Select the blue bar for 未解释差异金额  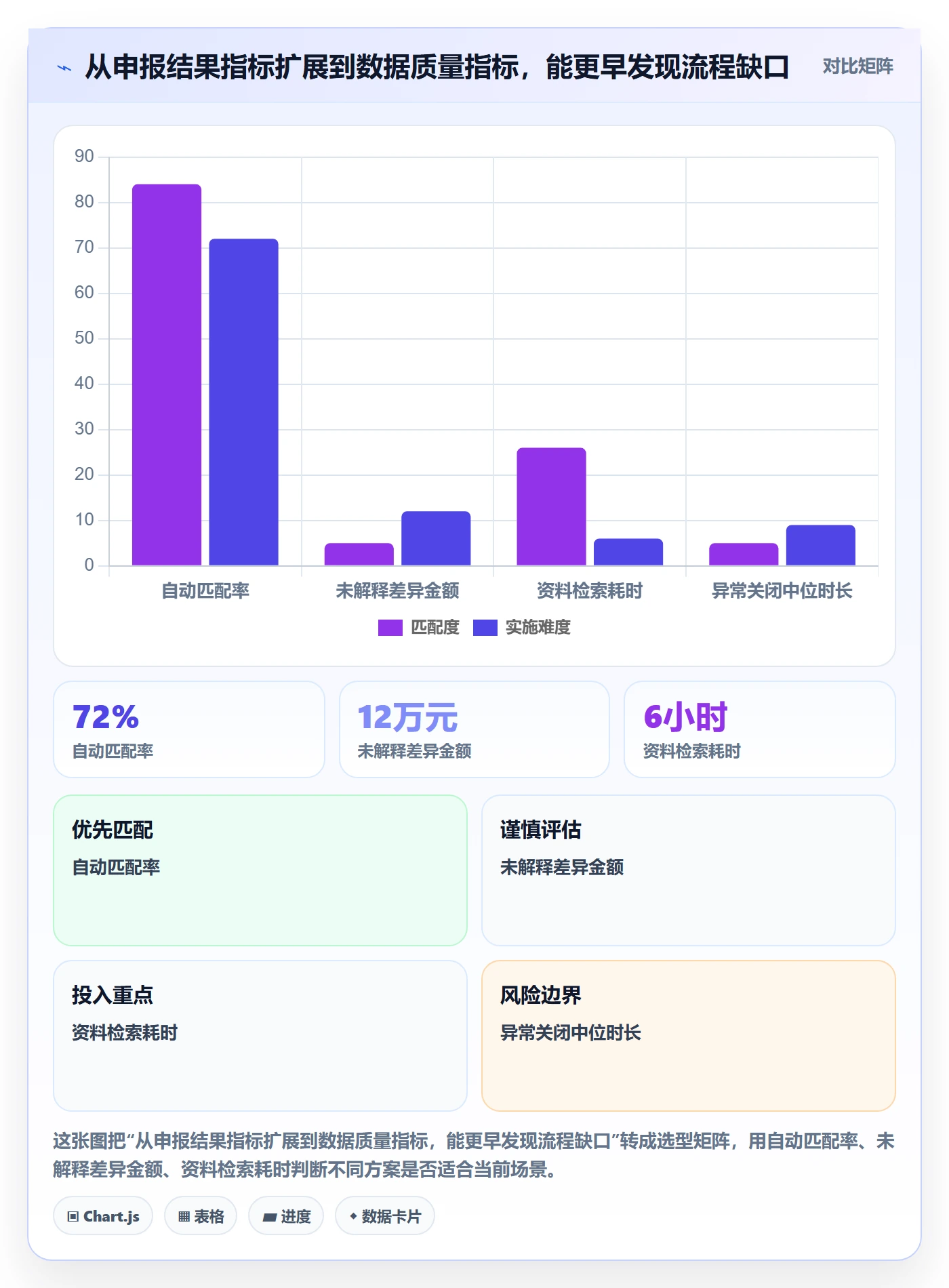coord(436,538)
